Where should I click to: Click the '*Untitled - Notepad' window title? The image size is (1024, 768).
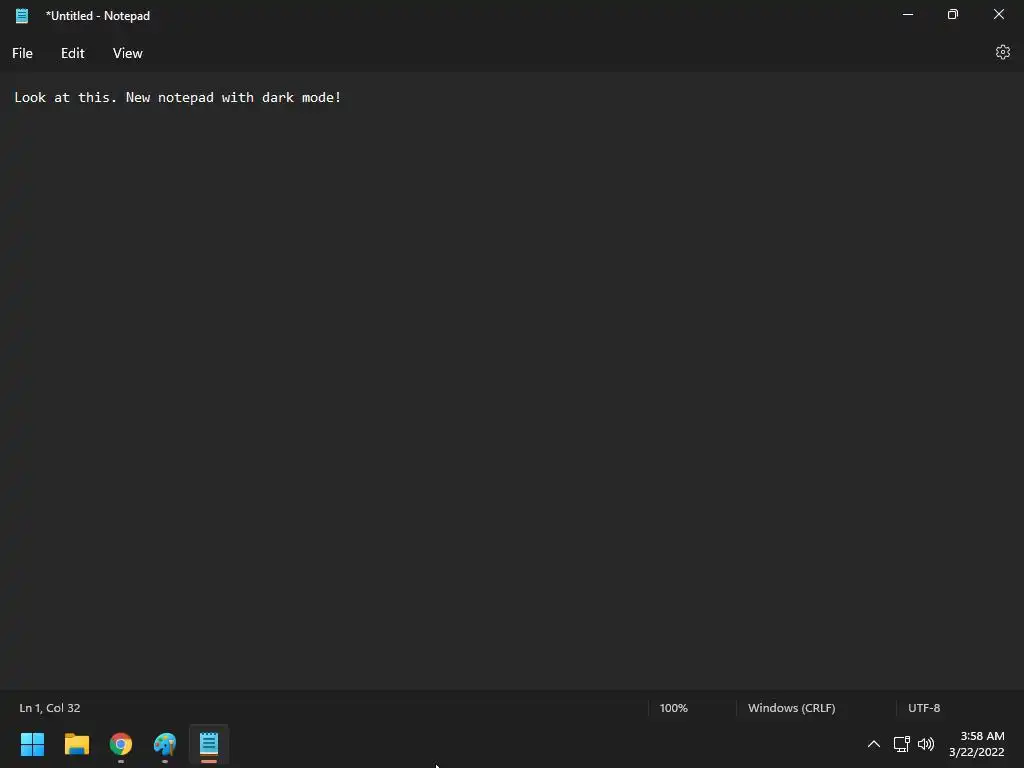pyautogui.click(x=98, y=16)
